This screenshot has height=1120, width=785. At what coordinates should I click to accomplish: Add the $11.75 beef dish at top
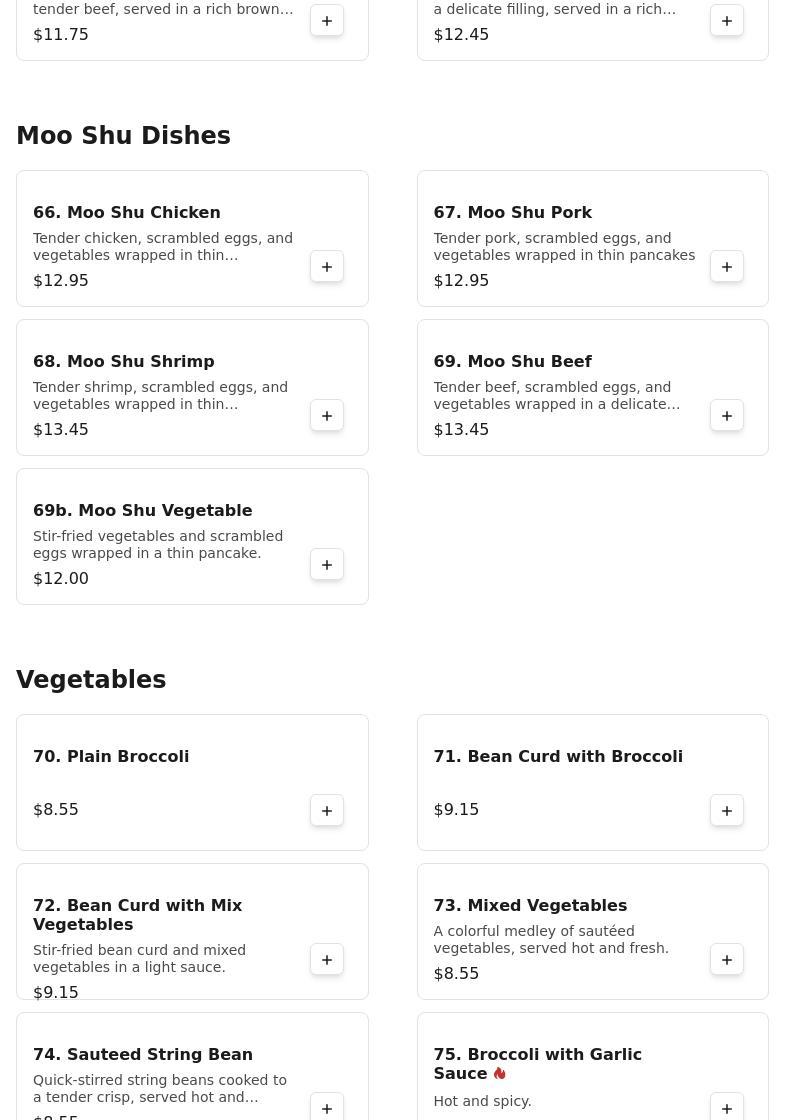click(x=327, y=21)
